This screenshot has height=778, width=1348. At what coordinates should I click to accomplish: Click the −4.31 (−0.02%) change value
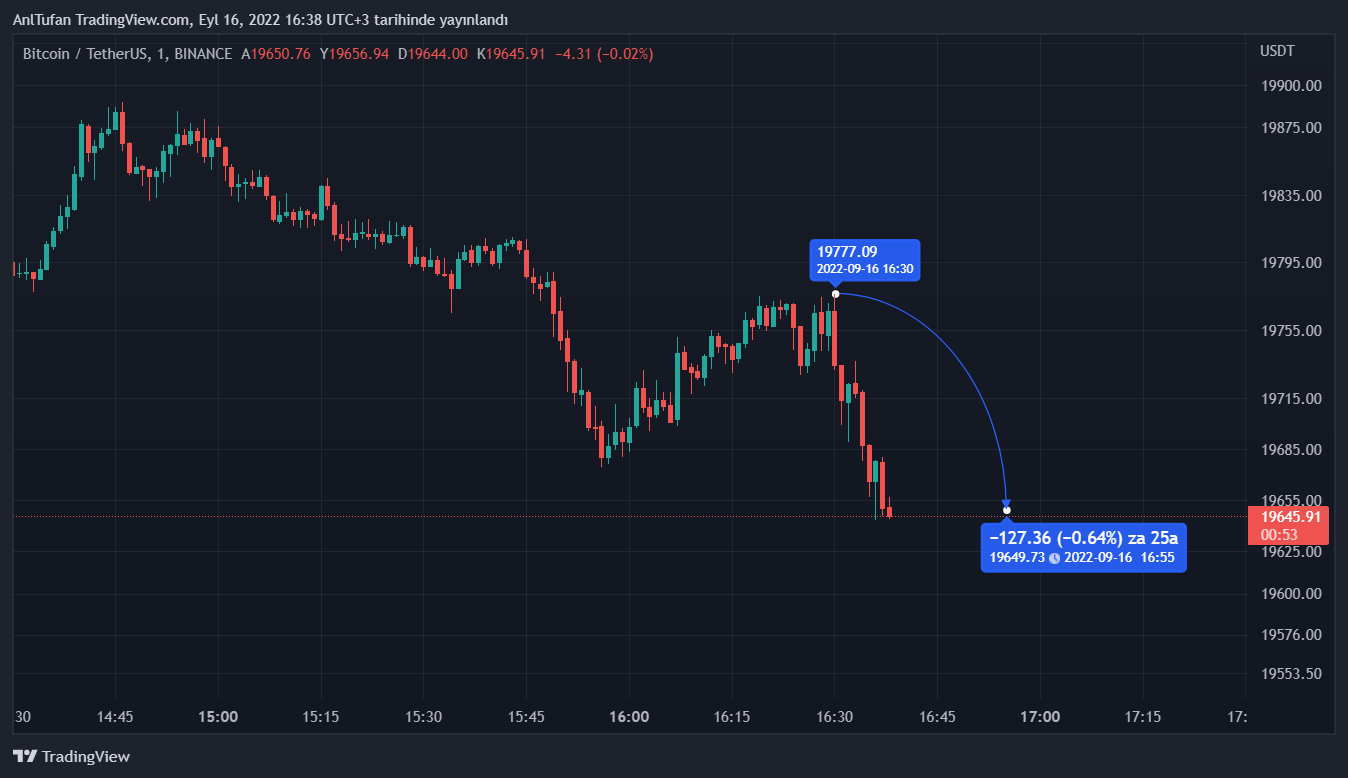click(603, 54)
